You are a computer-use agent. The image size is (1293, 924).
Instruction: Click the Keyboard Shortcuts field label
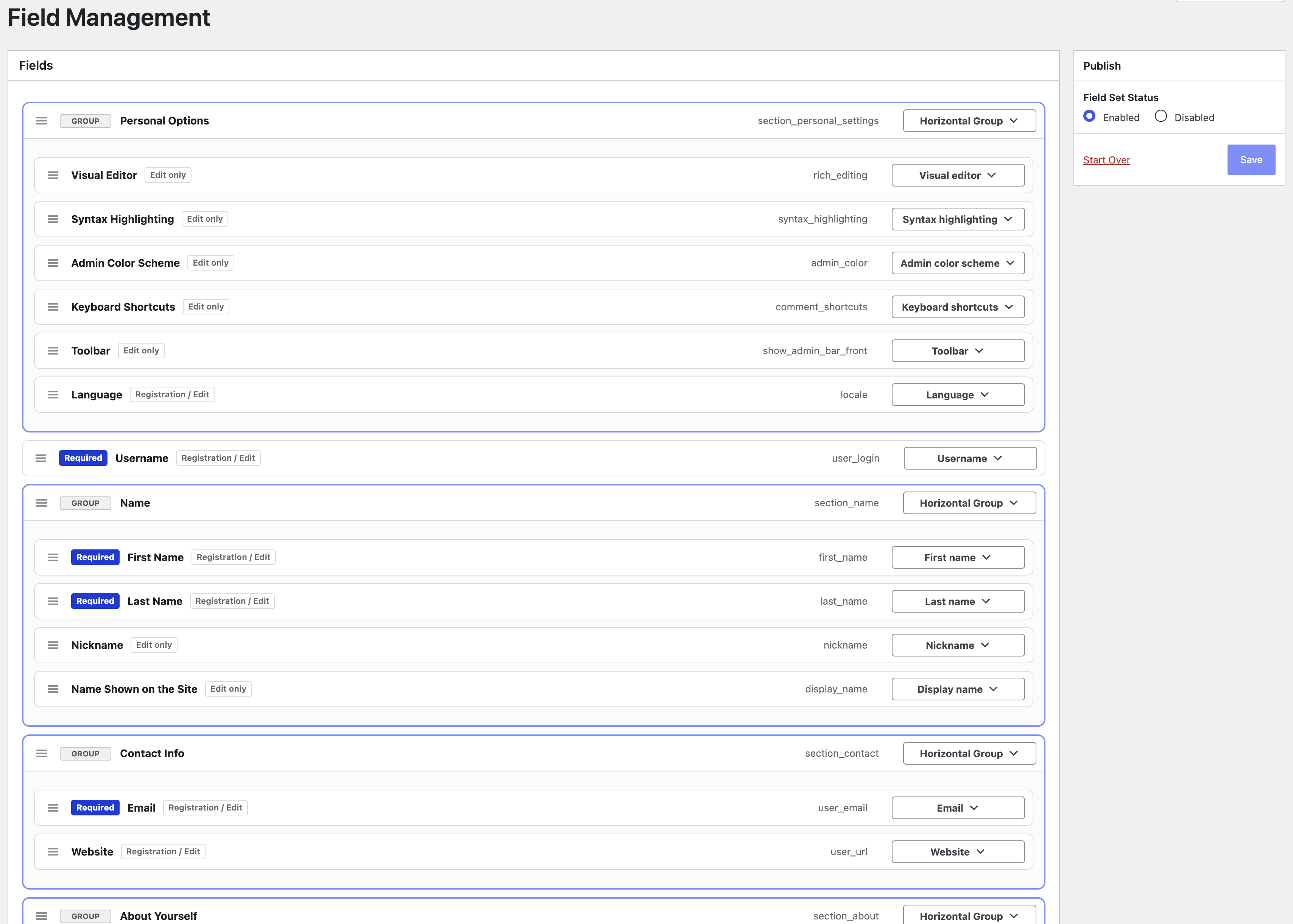pos(123,306)
